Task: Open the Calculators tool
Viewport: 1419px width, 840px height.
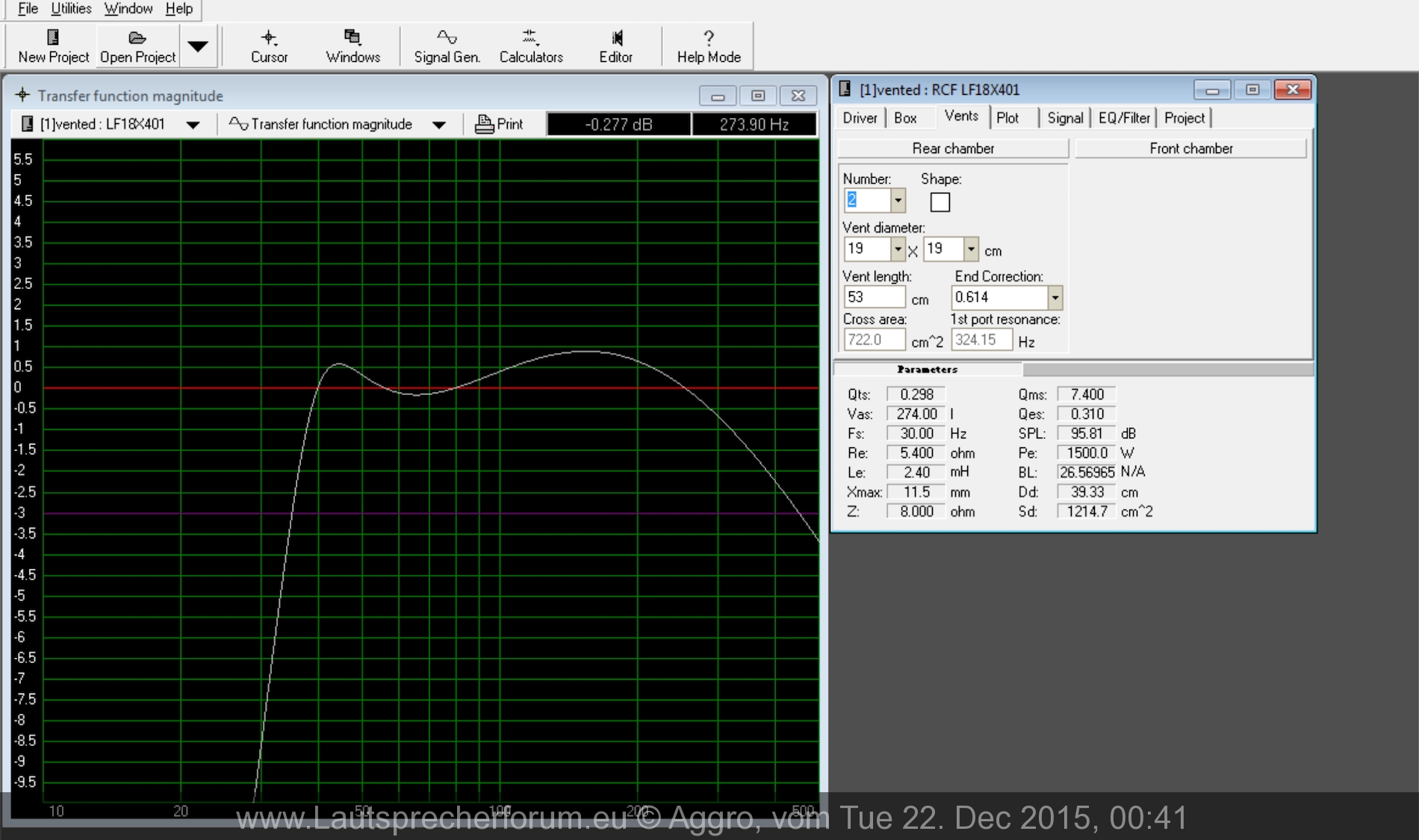Action: (x=531, y=46)
